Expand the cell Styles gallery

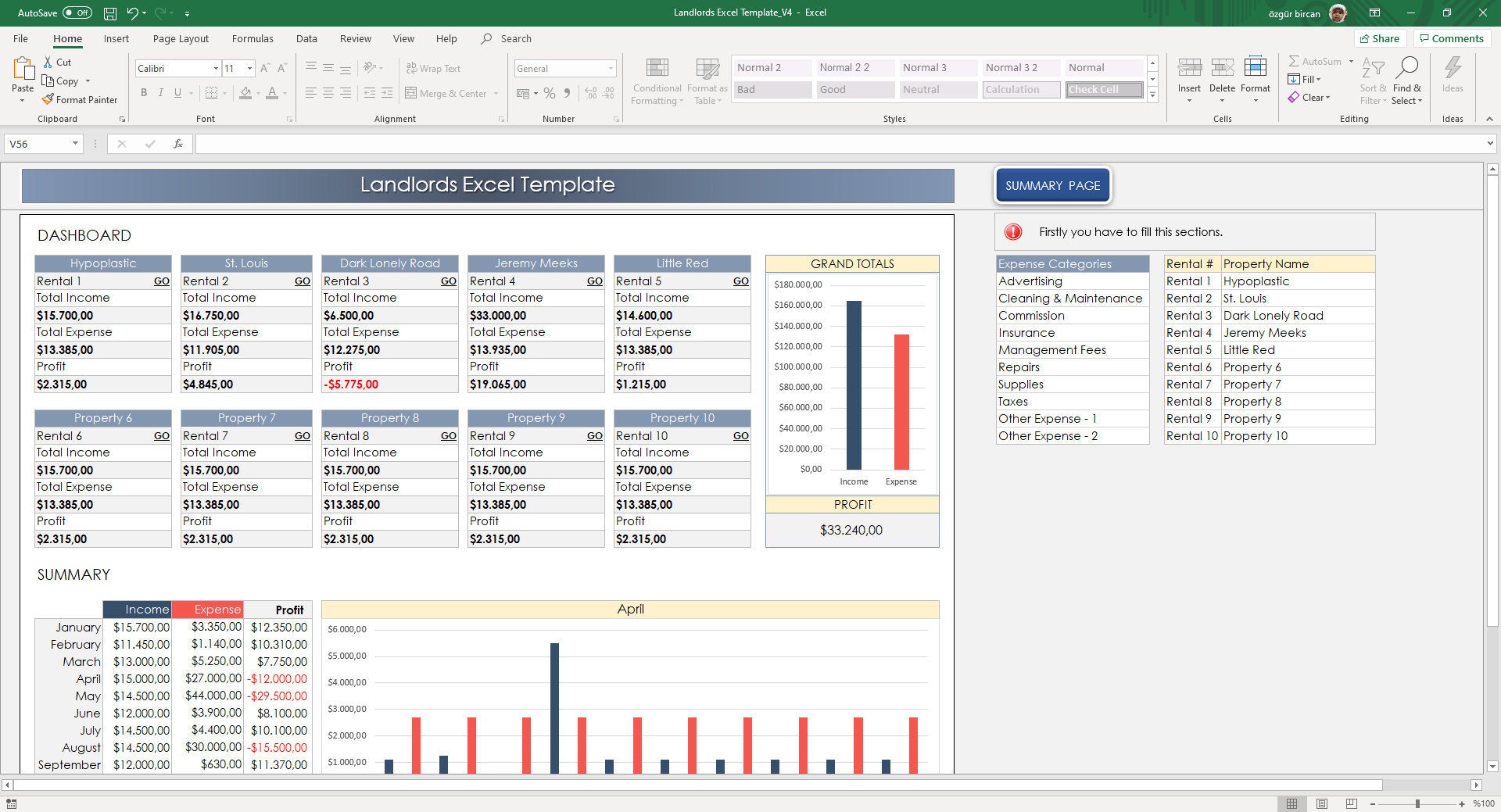[1152, 95]
